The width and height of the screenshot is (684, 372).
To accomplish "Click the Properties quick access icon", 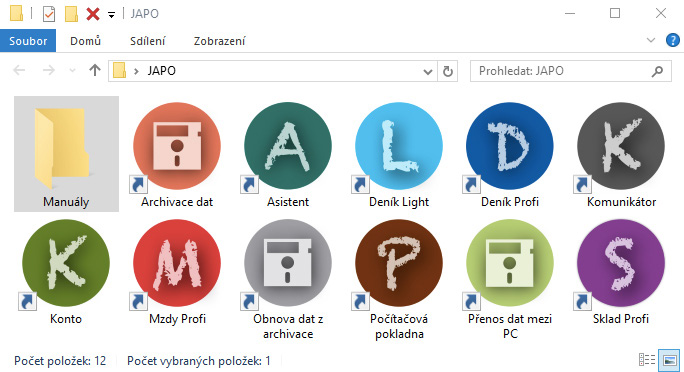I will pyautogui.click(x=49, y=14).
